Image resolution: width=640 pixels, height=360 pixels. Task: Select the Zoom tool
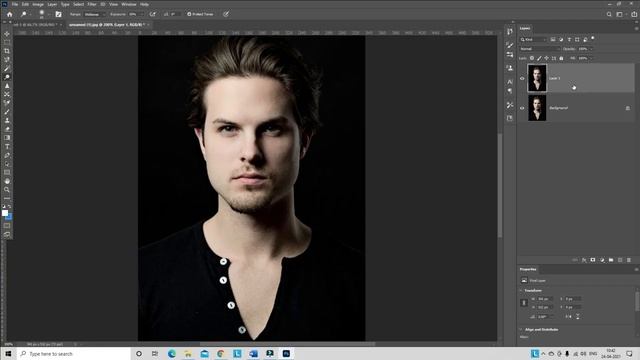(x=7, y=189)
